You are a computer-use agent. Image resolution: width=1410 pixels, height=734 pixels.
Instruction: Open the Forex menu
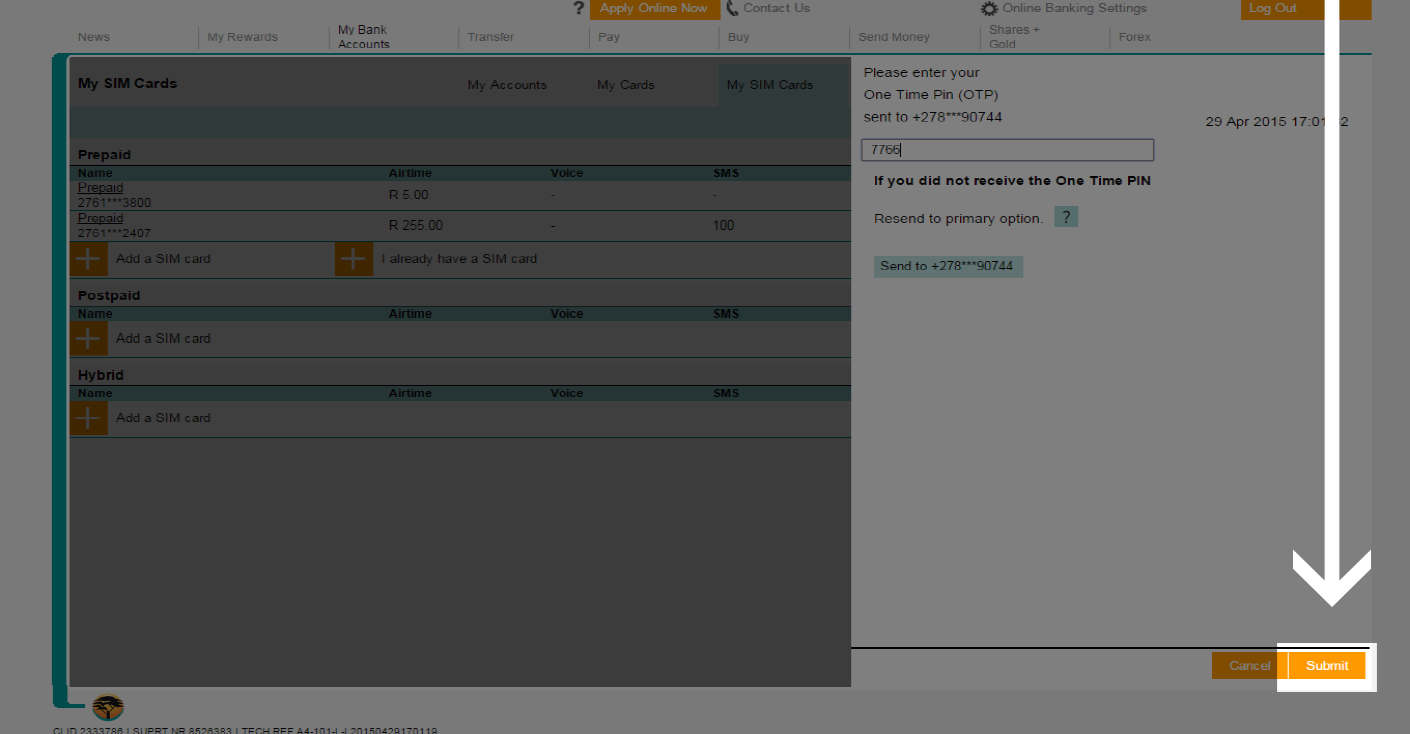point(1134,37)
